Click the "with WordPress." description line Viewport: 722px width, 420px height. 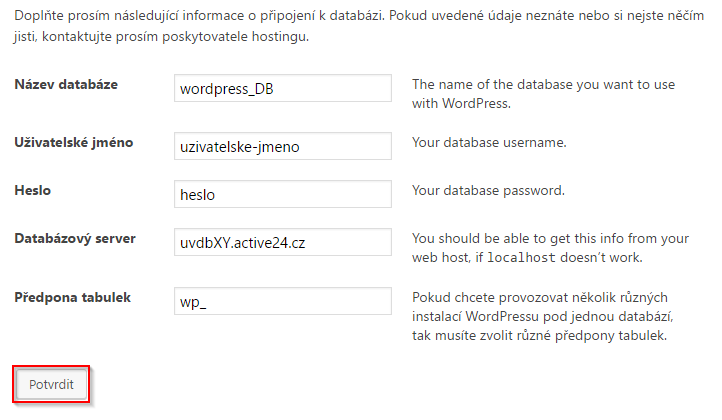click(461, 103)
